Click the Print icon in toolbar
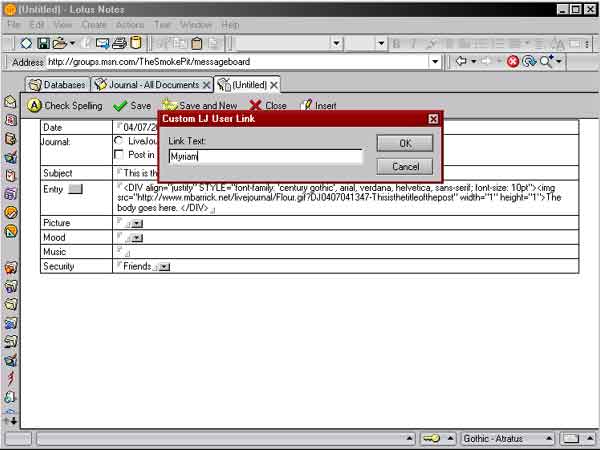 119,43
